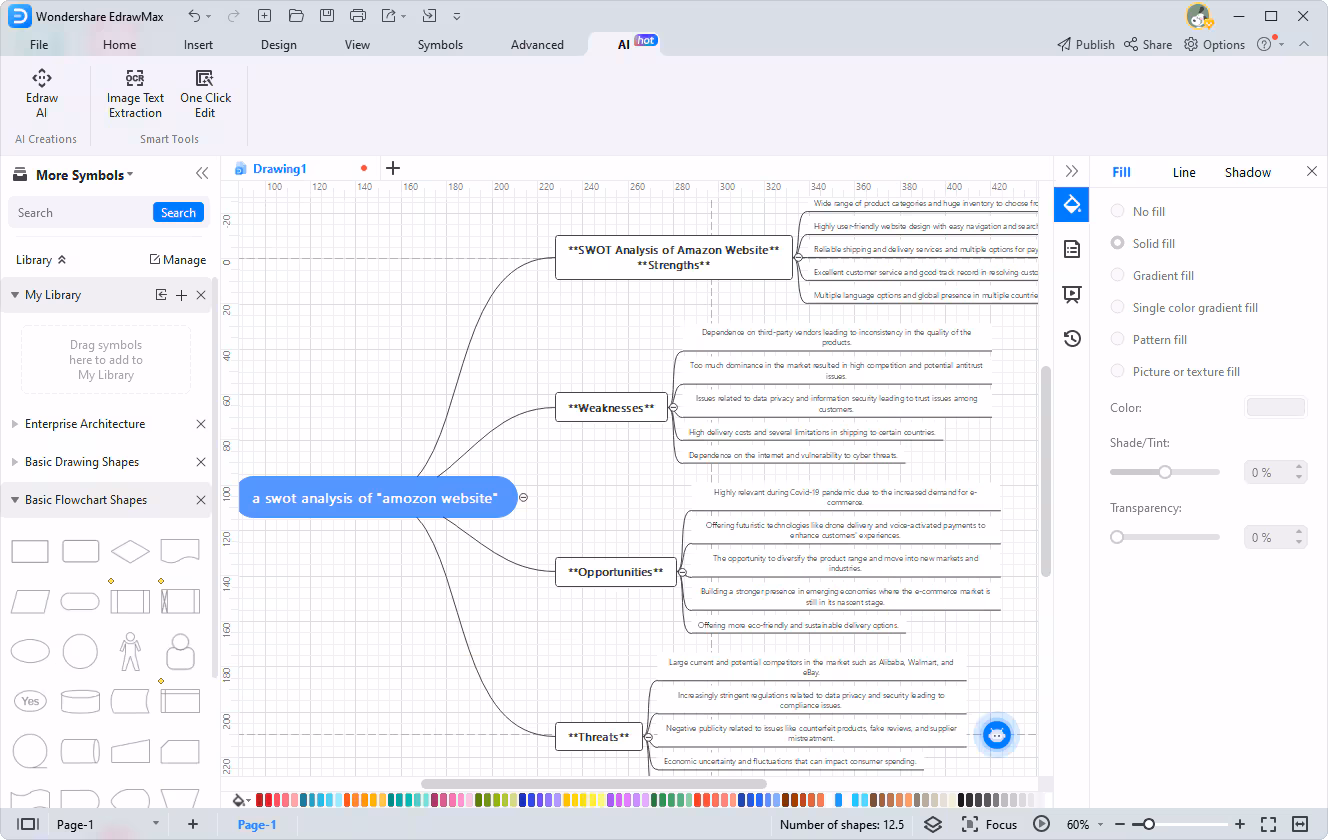Expand the Basic Drawing Shapes section
The width and height of the screenshot is (1328, 840).
15,462
